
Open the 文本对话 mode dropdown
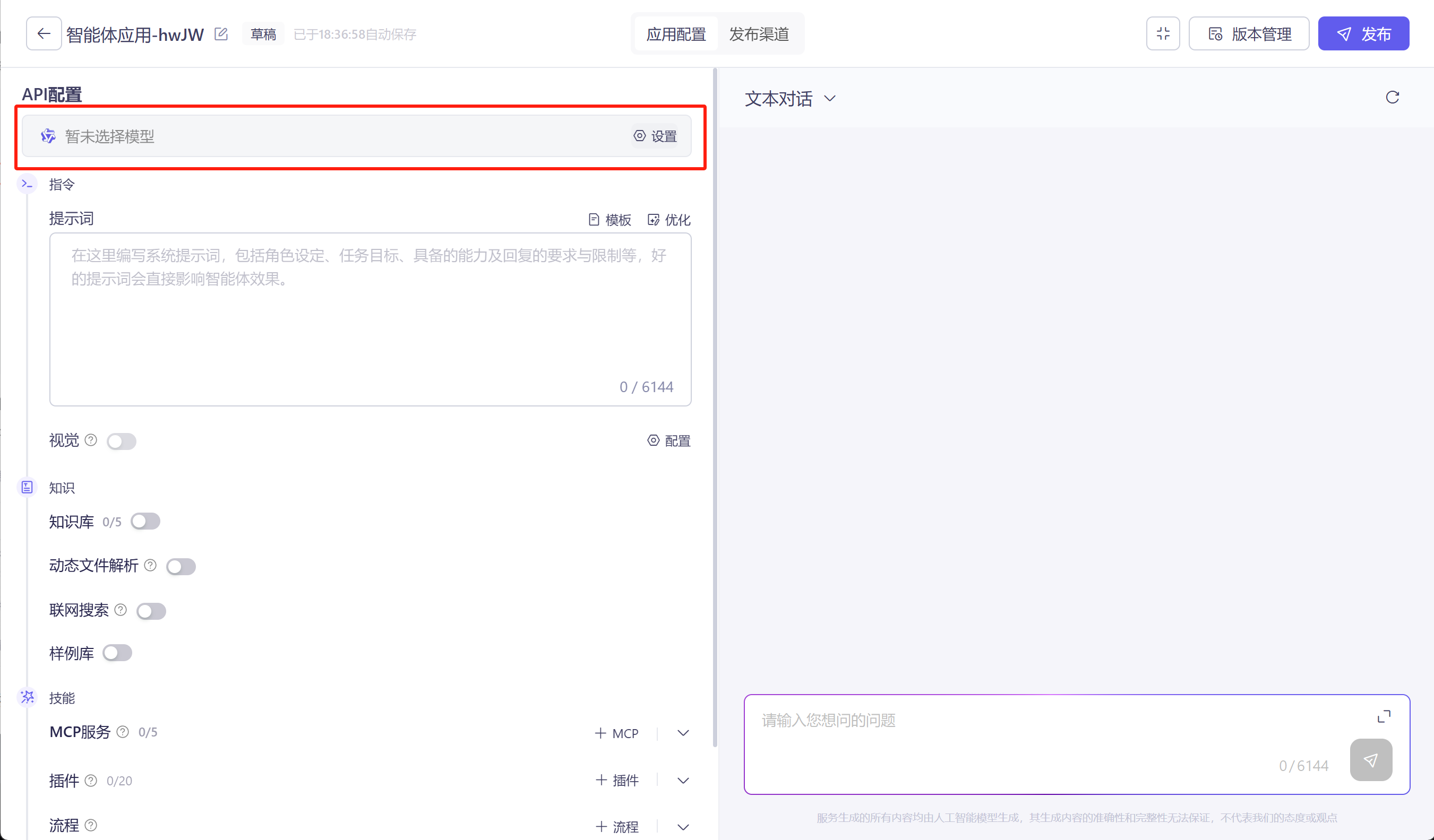pos(791,98)
